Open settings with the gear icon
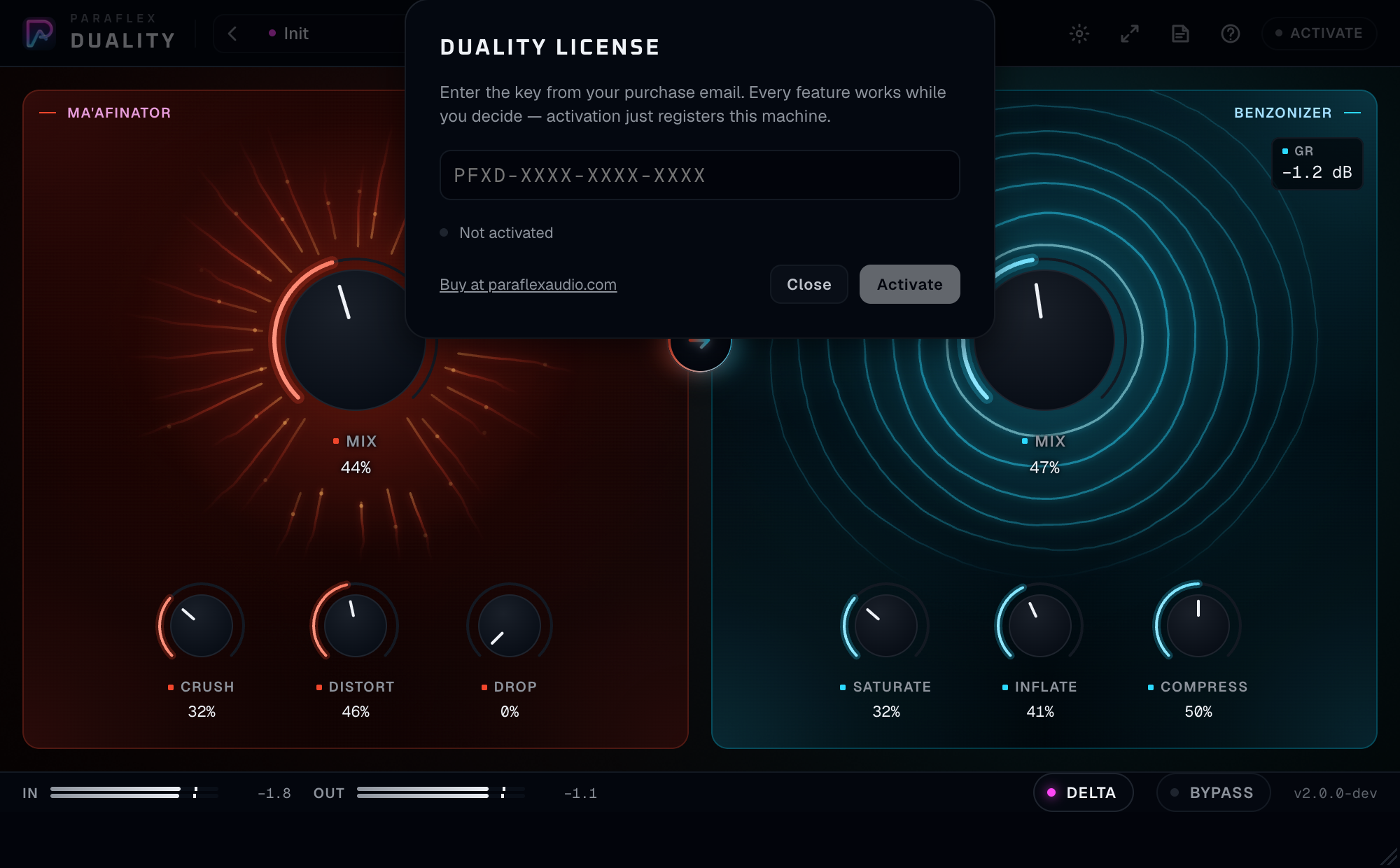This screenshot has width=1400, height=868. pyautogui.click(x=1079, y=33)
